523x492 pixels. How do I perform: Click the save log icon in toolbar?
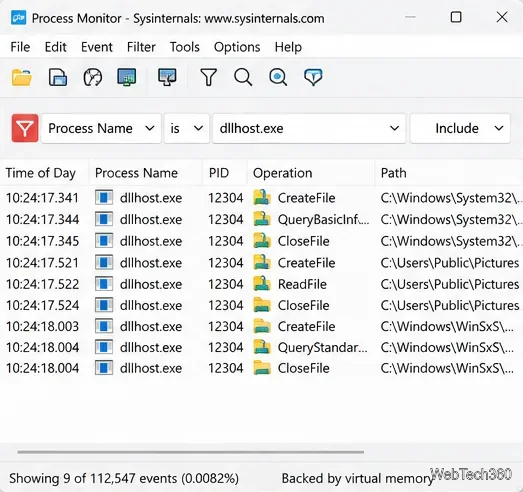click(x=58, y=77)
